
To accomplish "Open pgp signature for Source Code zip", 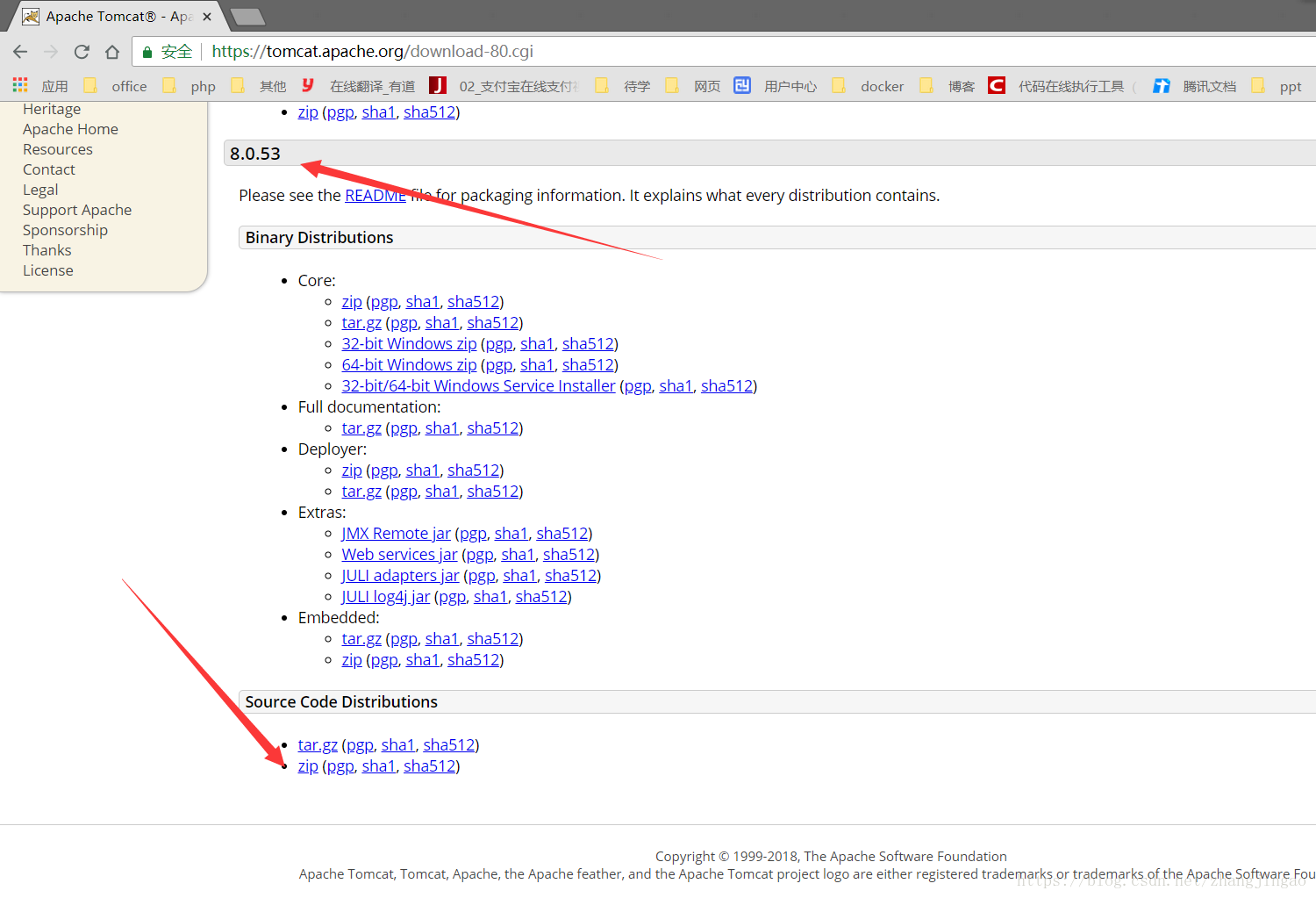I will (x=340, y=766).
